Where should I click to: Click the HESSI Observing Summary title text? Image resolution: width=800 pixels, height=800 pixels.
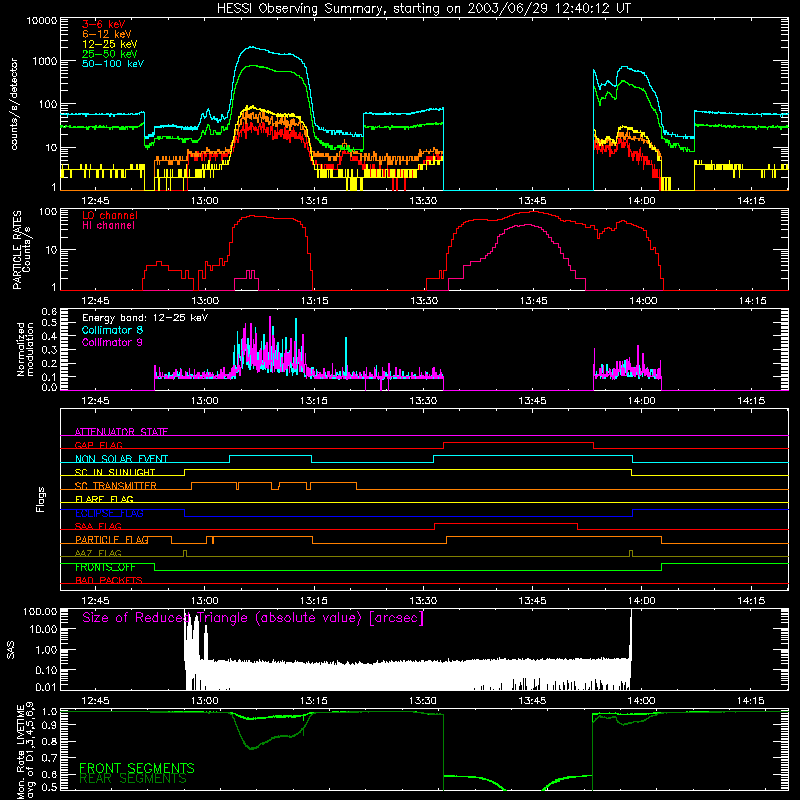[424, 9]
